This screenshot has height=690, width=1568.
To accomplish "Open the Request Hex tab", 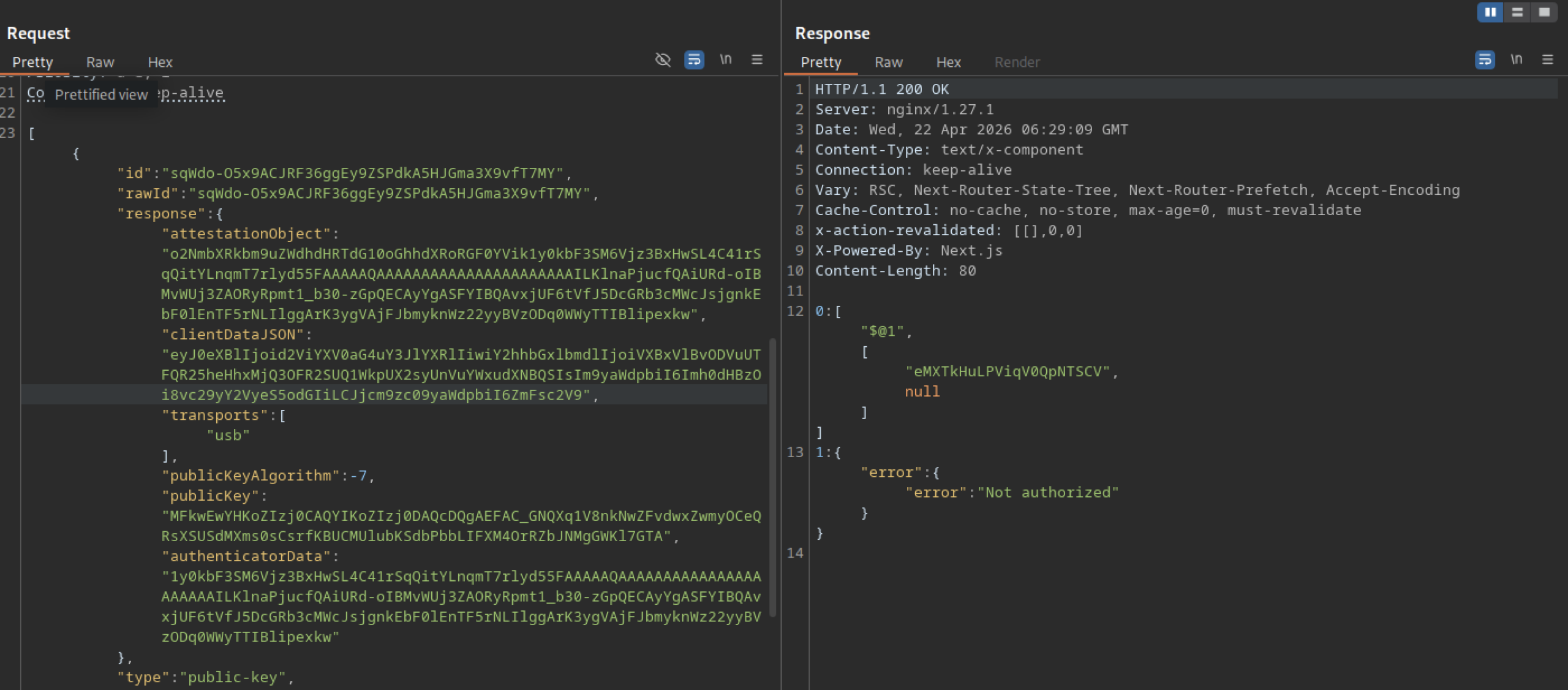I will pyautogui.click(x=160, y=62).
